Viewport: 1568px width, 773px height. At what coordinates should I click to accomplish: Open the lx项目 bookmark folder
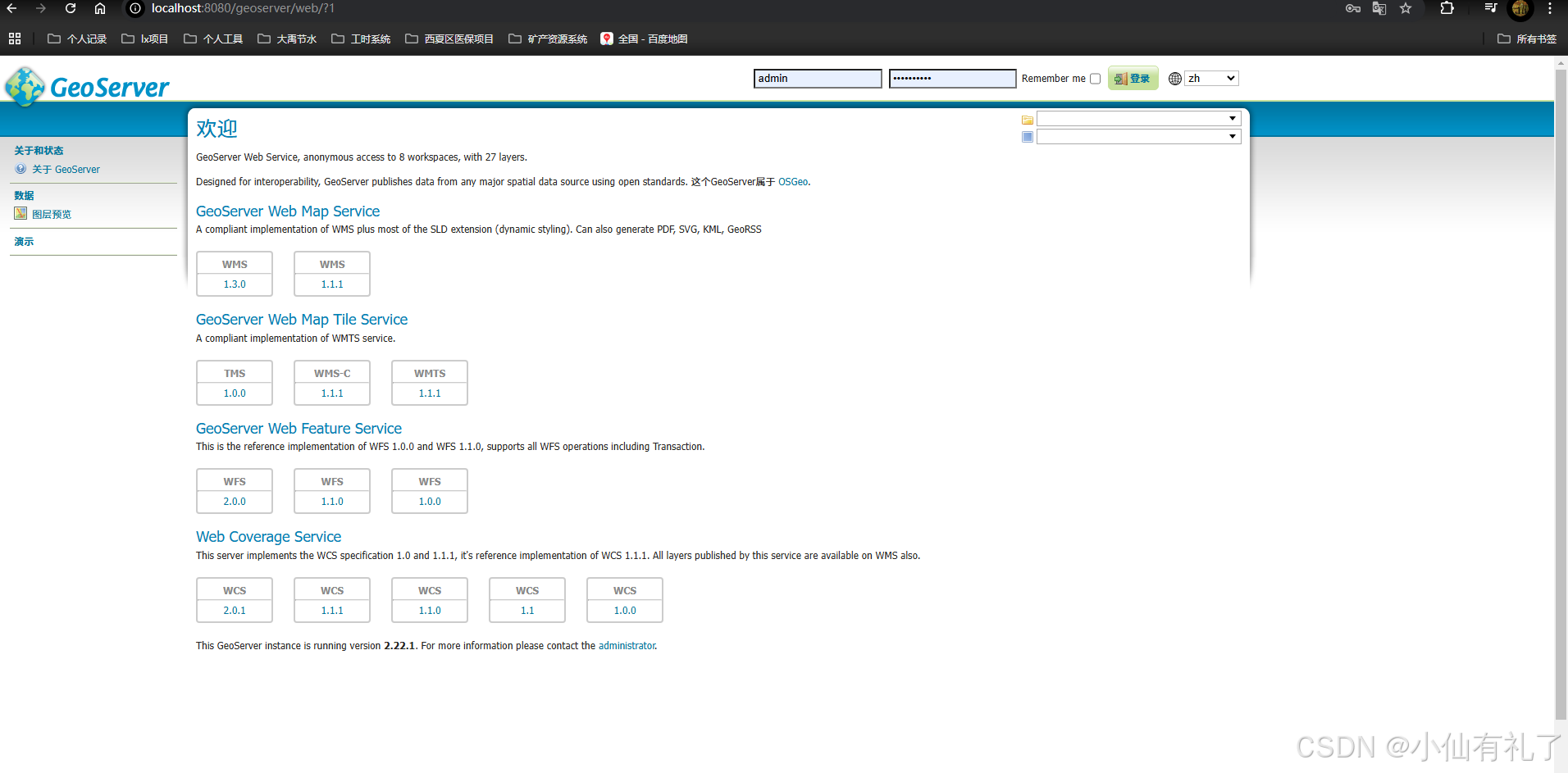[144, 39]
